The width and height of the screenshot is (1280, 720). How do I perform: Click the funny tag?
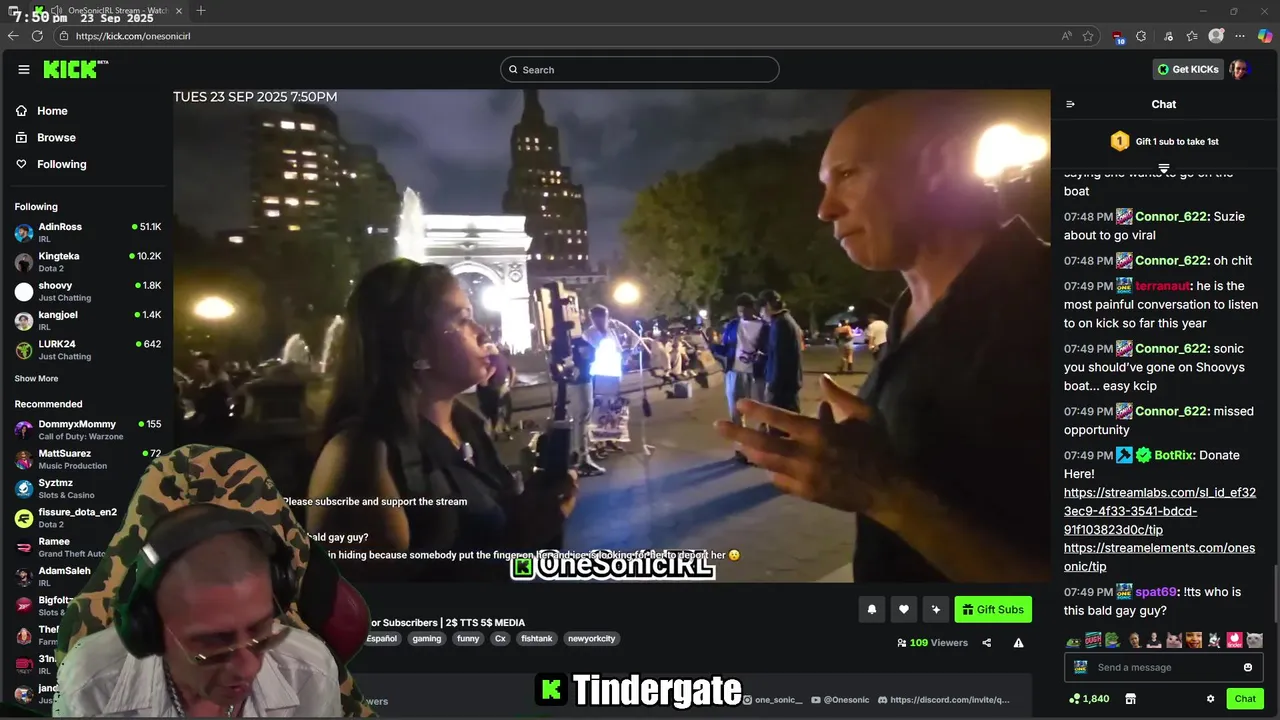(468, 638)
